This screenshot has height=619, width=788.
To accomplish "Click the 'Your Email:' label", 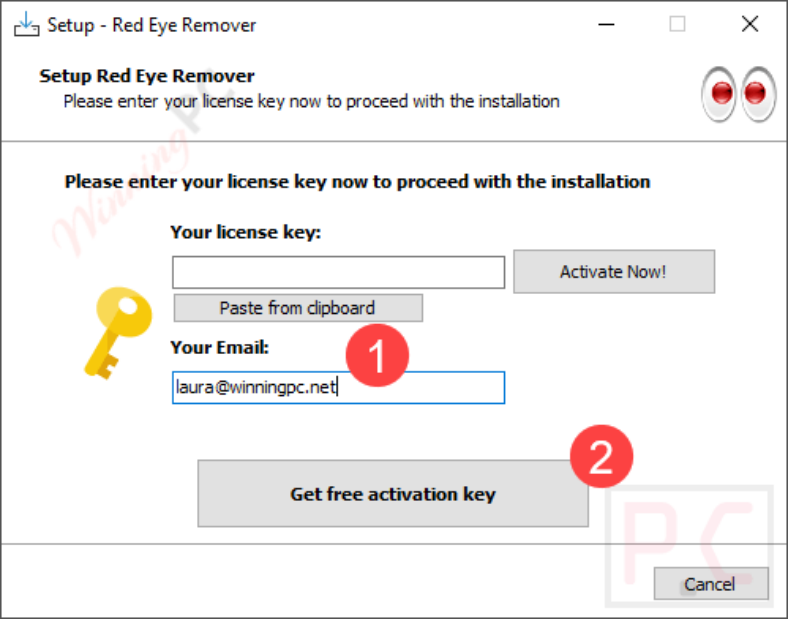I will [x=220, y=347].
